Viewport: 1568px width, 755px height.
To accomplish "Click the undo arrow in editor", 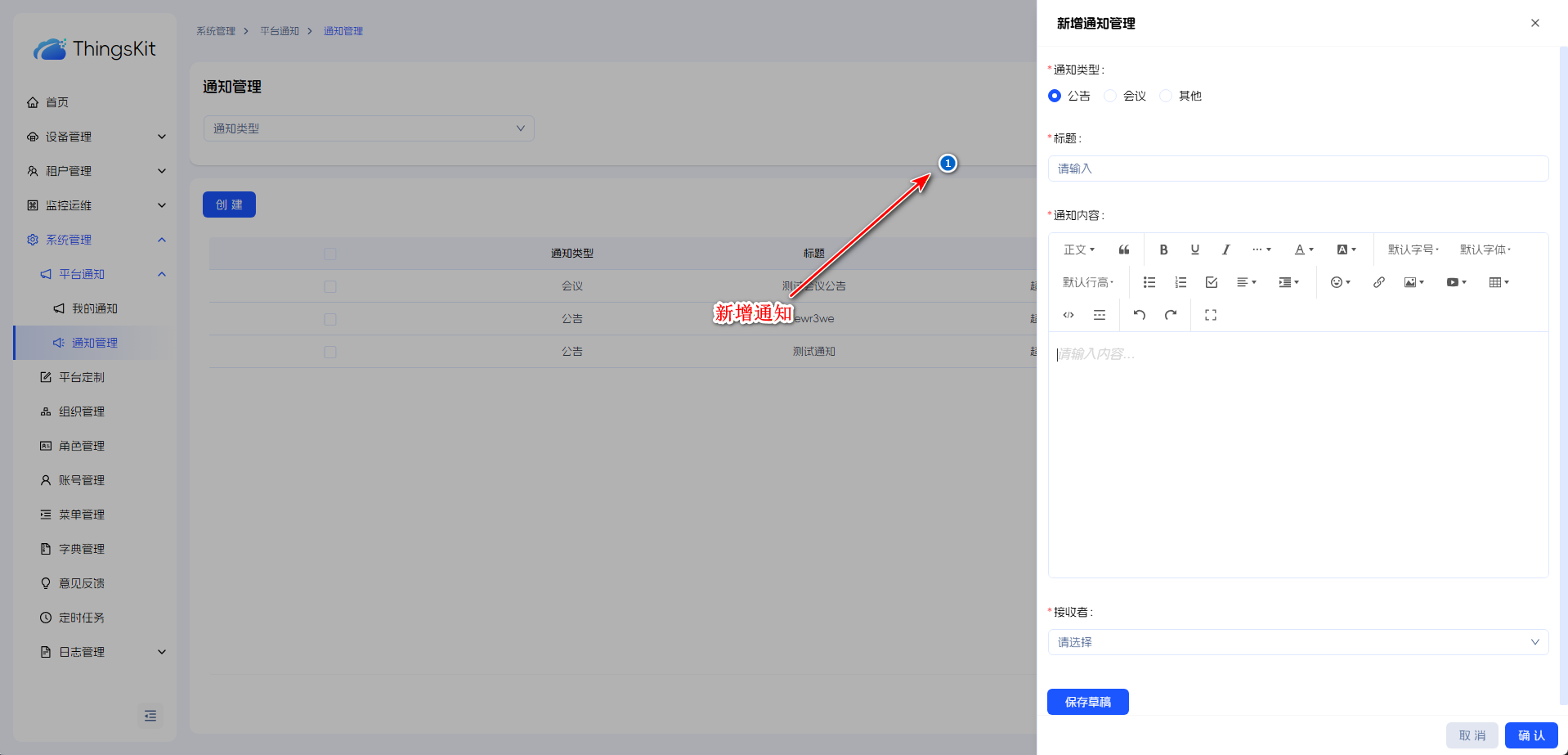I will [1140, 315].
